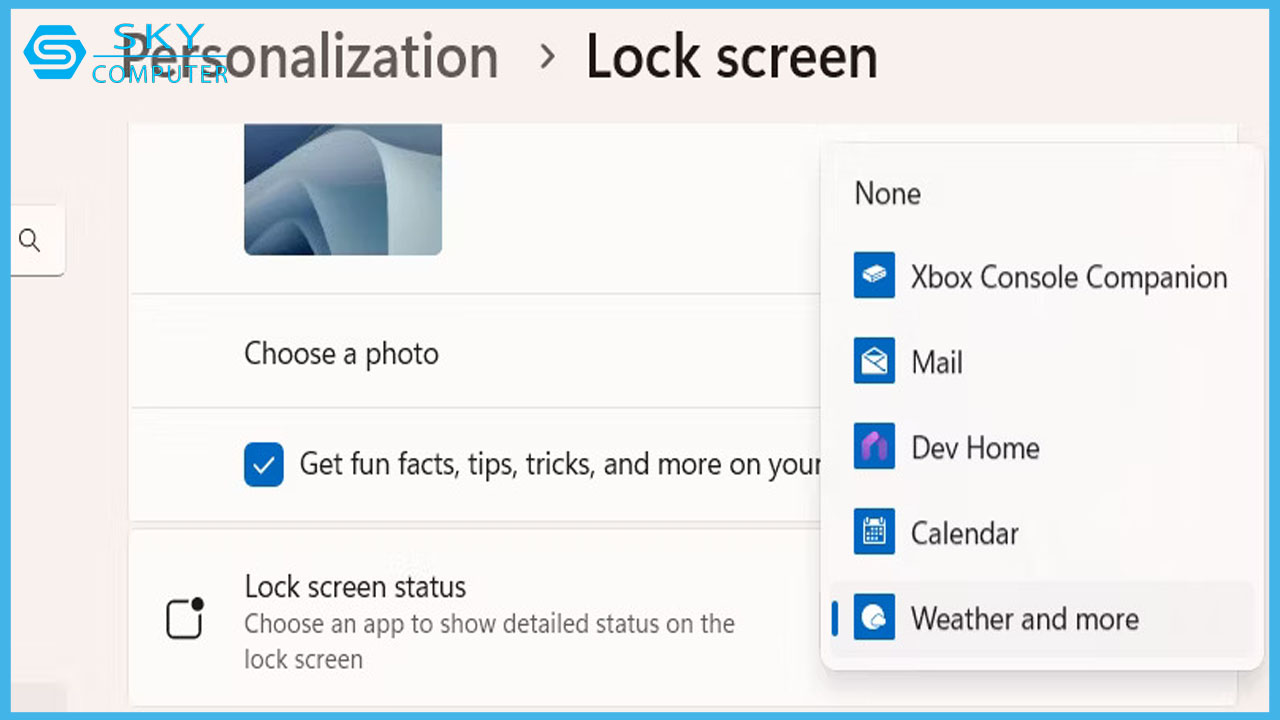Open search using the magnifier icon
Screen dimensions: 1280x720
[x=30, y=240]
